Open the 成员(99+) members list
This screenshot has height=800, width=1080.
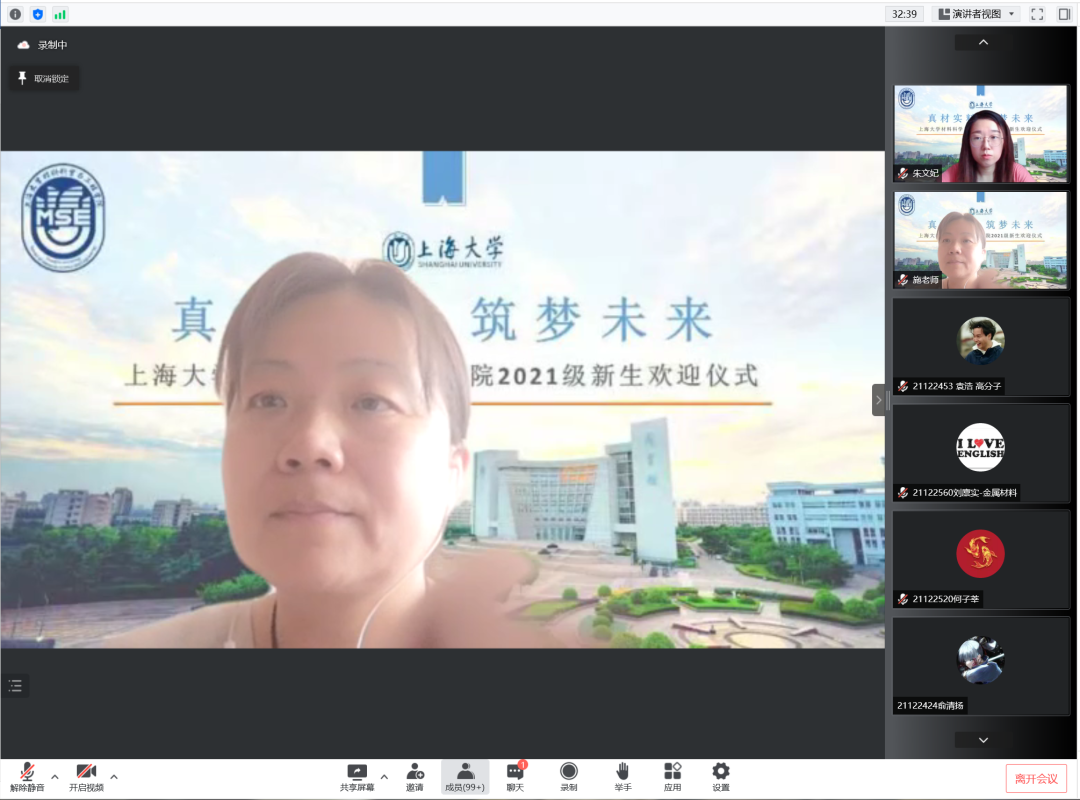pyautogui.click(x=465, y=777)
